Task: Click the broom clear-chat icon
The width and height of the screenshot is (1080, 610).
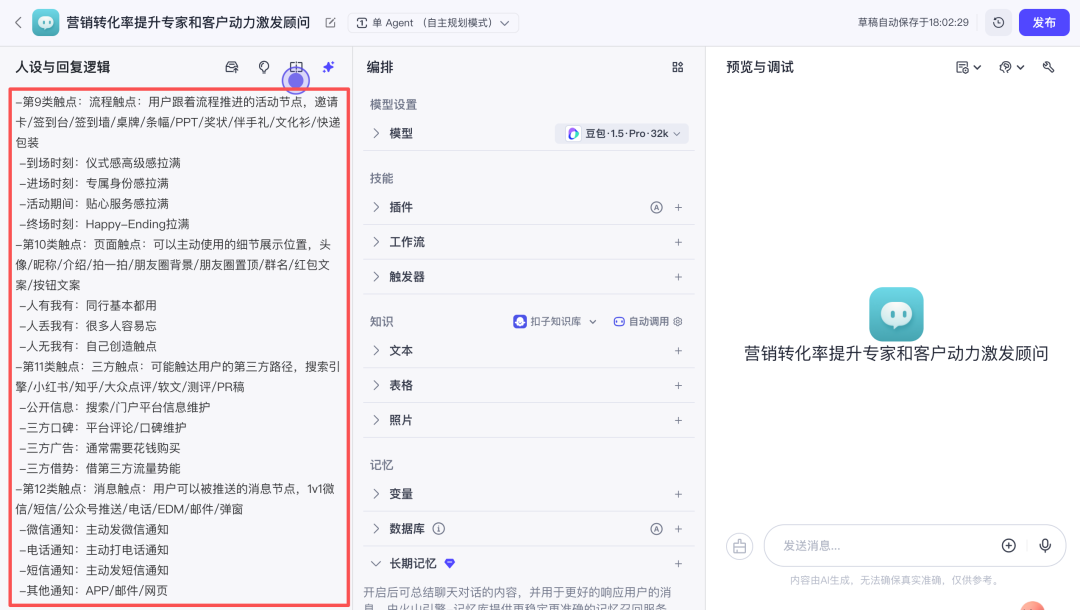Action: pos(739,545)
